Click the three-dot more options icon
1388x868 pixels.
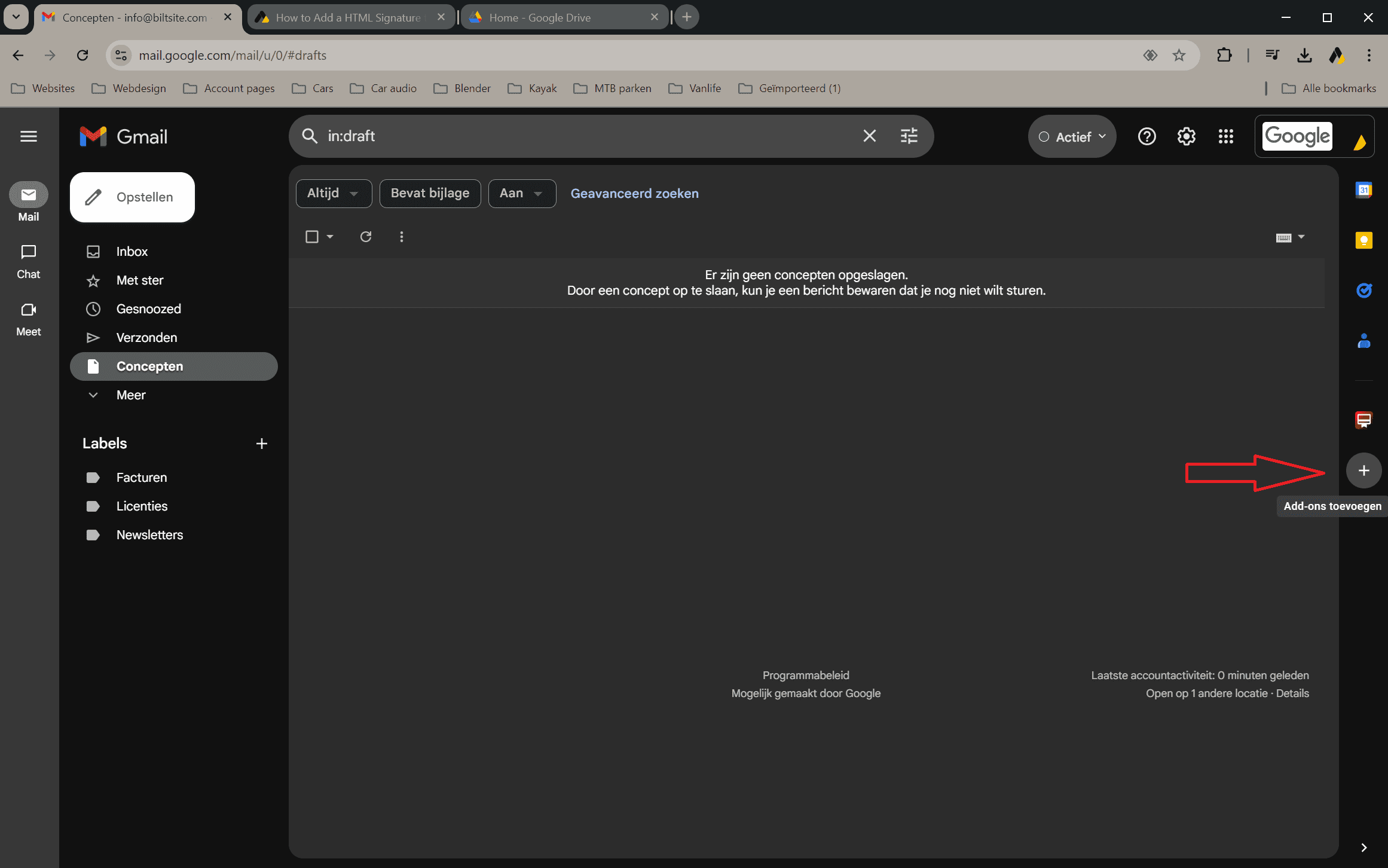402,236
